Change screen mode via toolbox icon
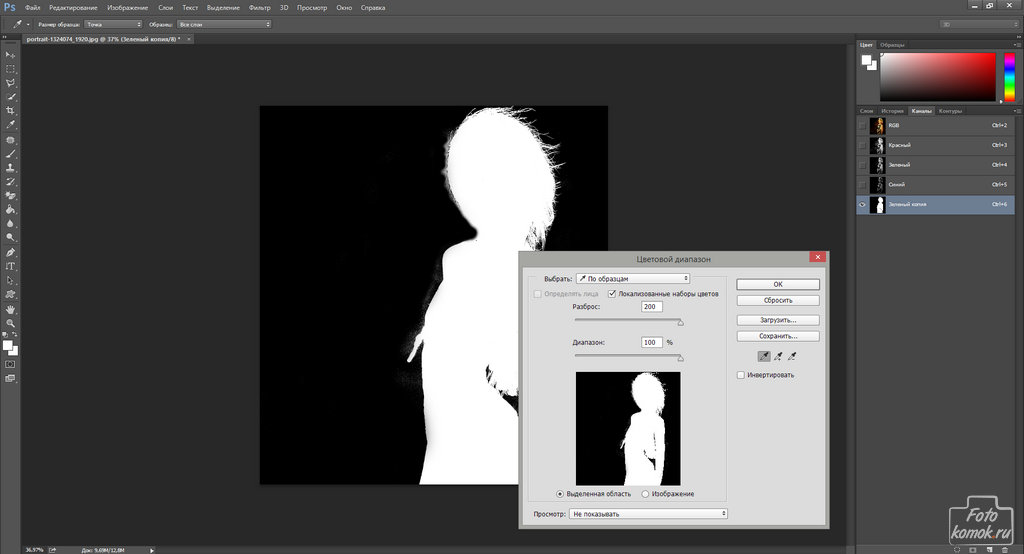The width and height of the screenshot is (1024, 554). (x=10, y=378)
